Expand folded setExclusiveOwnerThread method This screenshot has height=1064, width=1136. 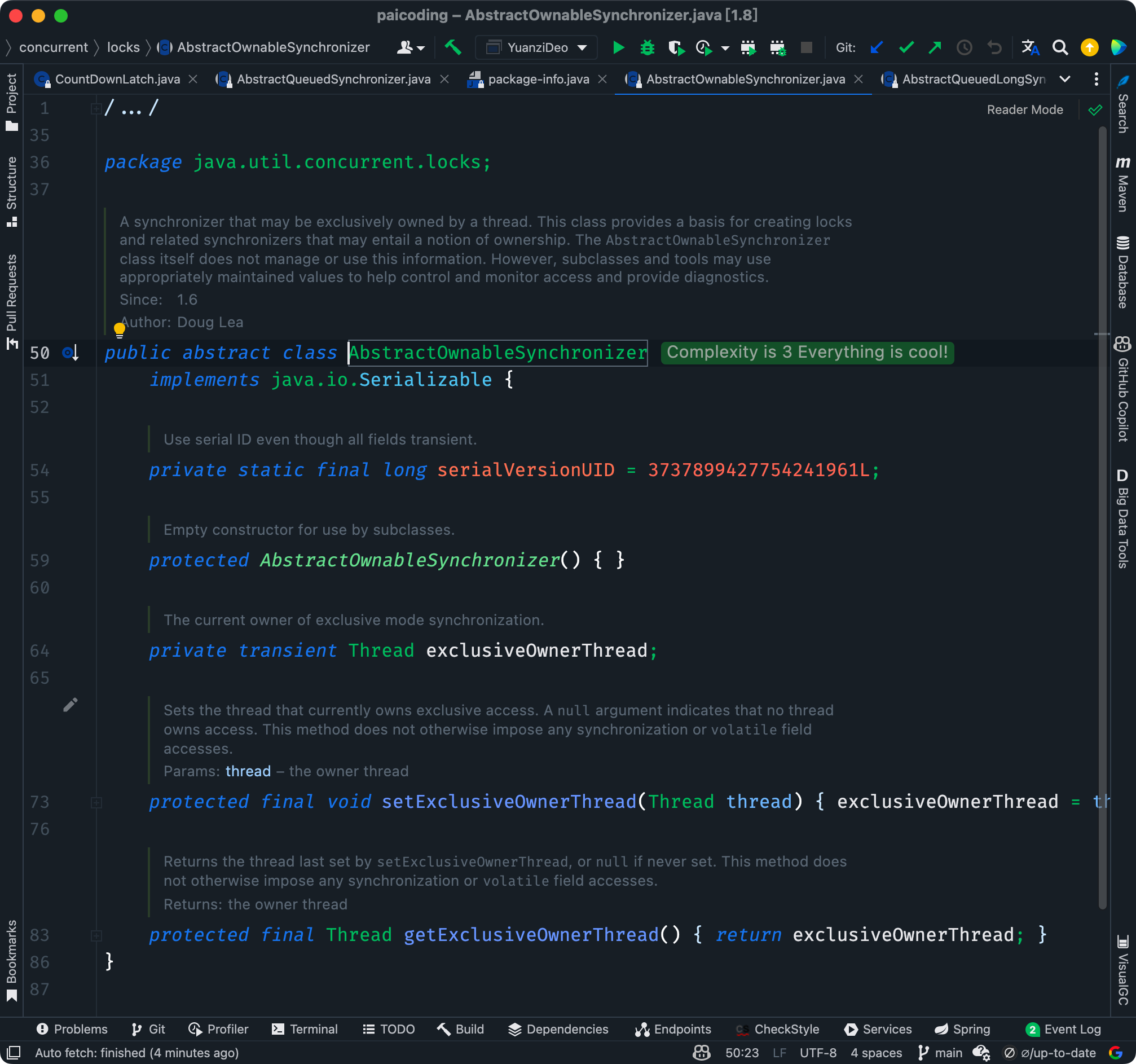(96, 802)
